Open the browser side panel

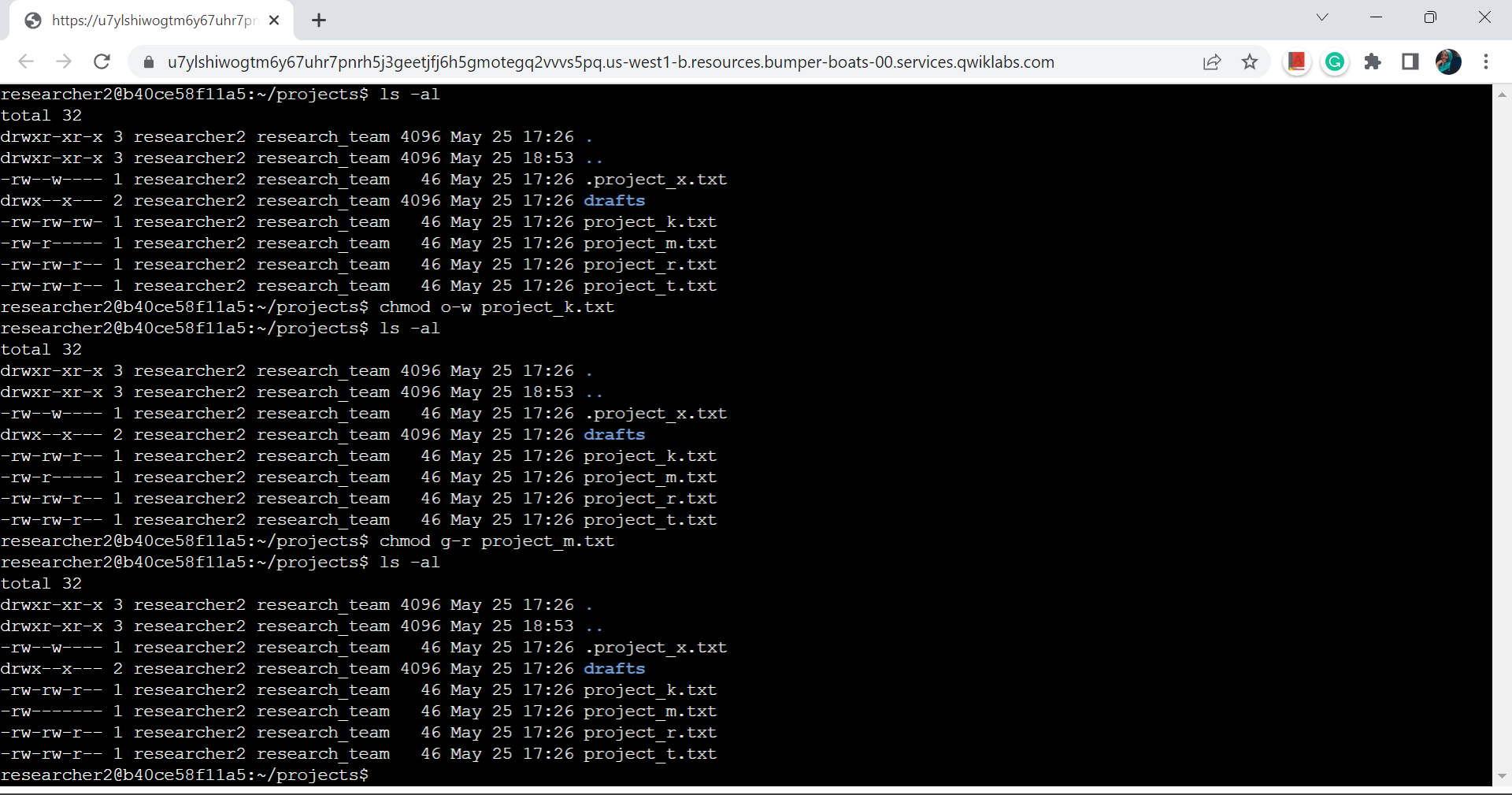tap(1410, 62)
